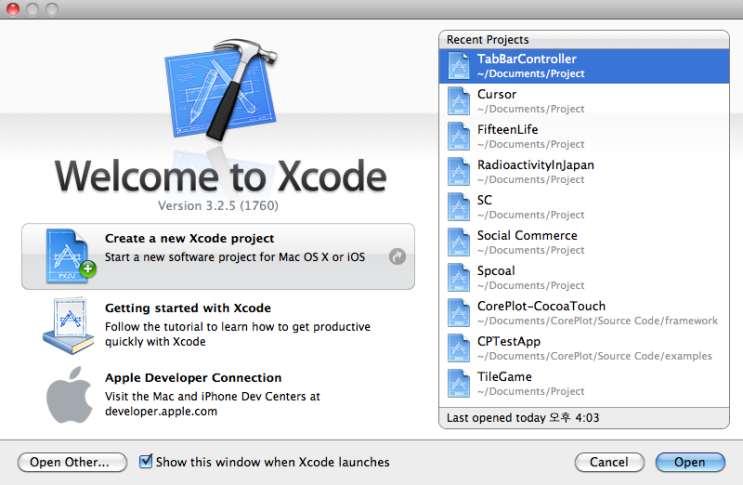The height and width of the screenshot is (485, 743).
Task: Click the Spcoal project file icon
Action: tap(459, 278)
